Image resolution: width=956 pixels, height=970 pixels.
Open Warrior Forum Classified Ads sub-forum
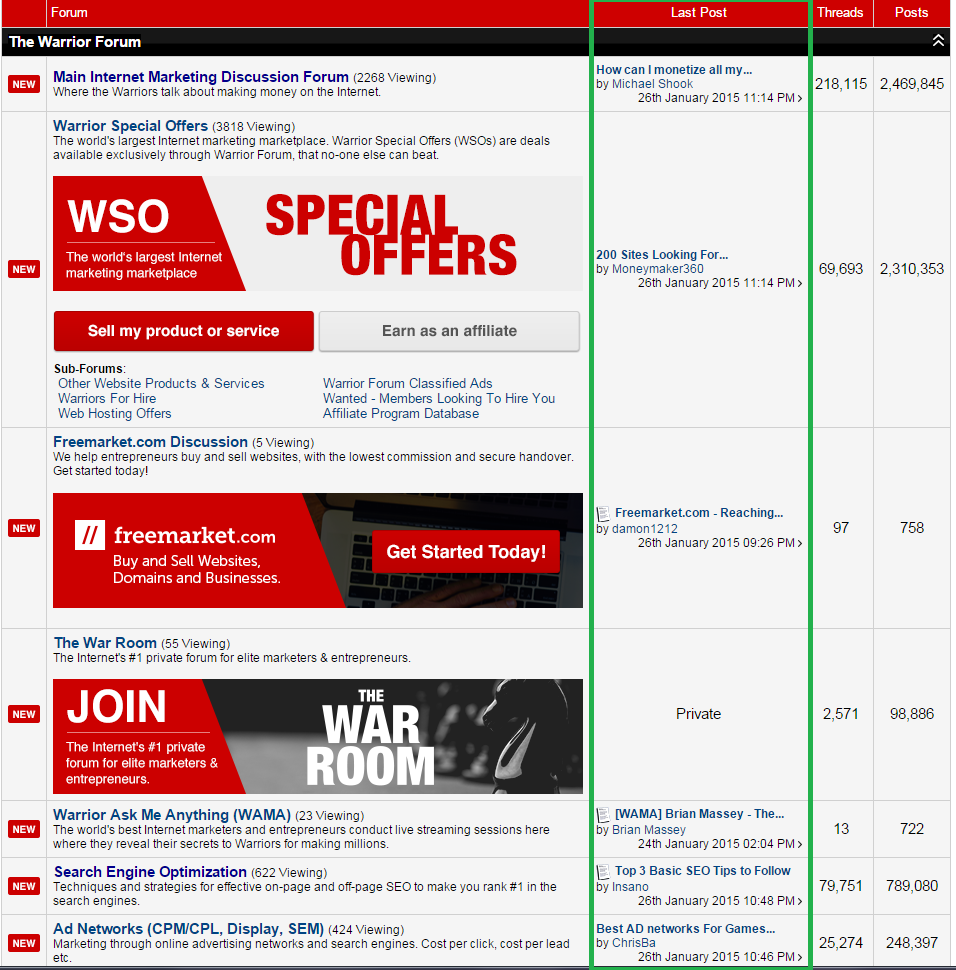[407, 384]
